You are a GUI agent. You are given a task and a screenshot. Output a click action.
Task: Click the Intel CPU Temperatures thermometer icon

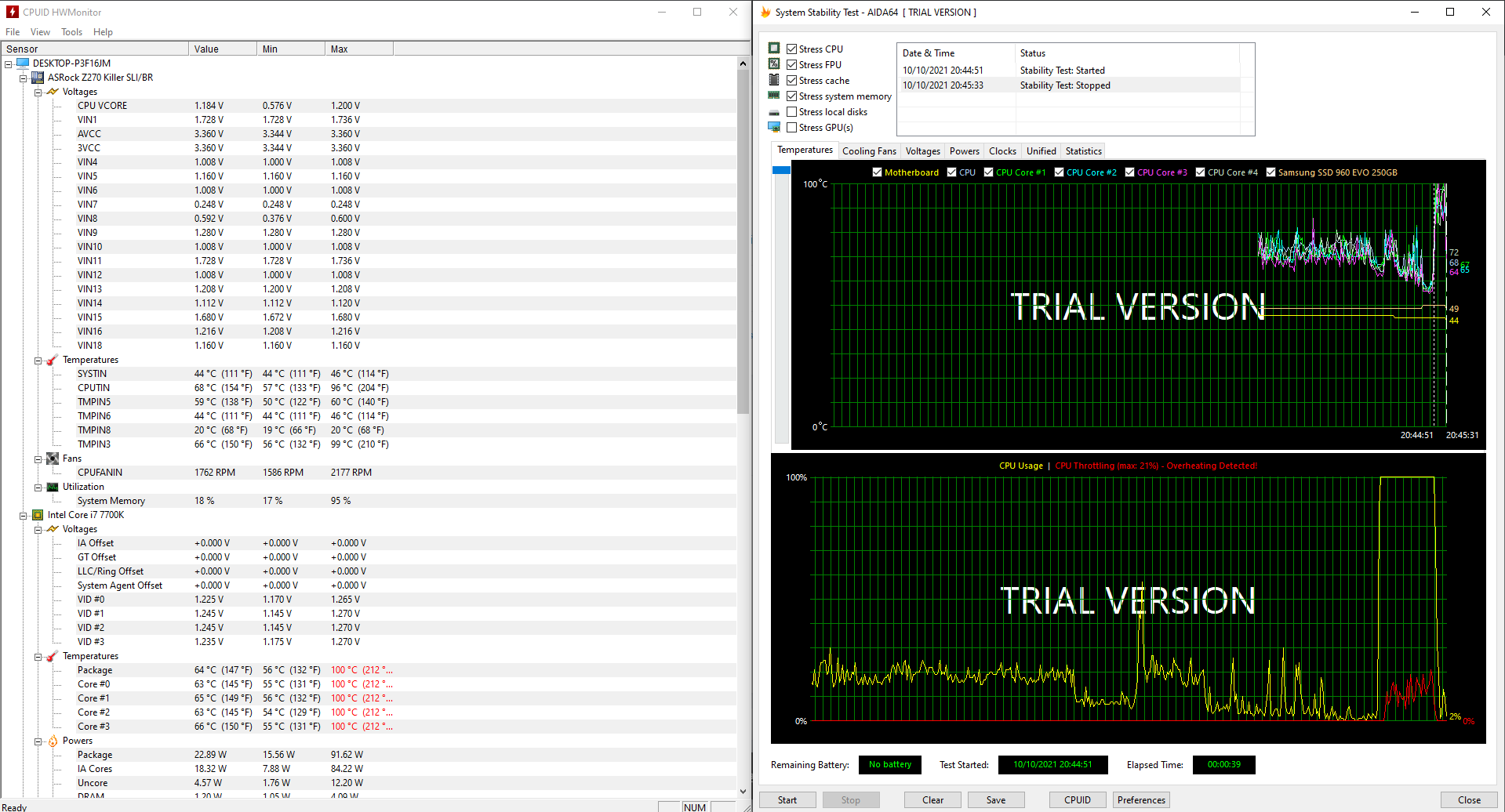tap(53, 656)
